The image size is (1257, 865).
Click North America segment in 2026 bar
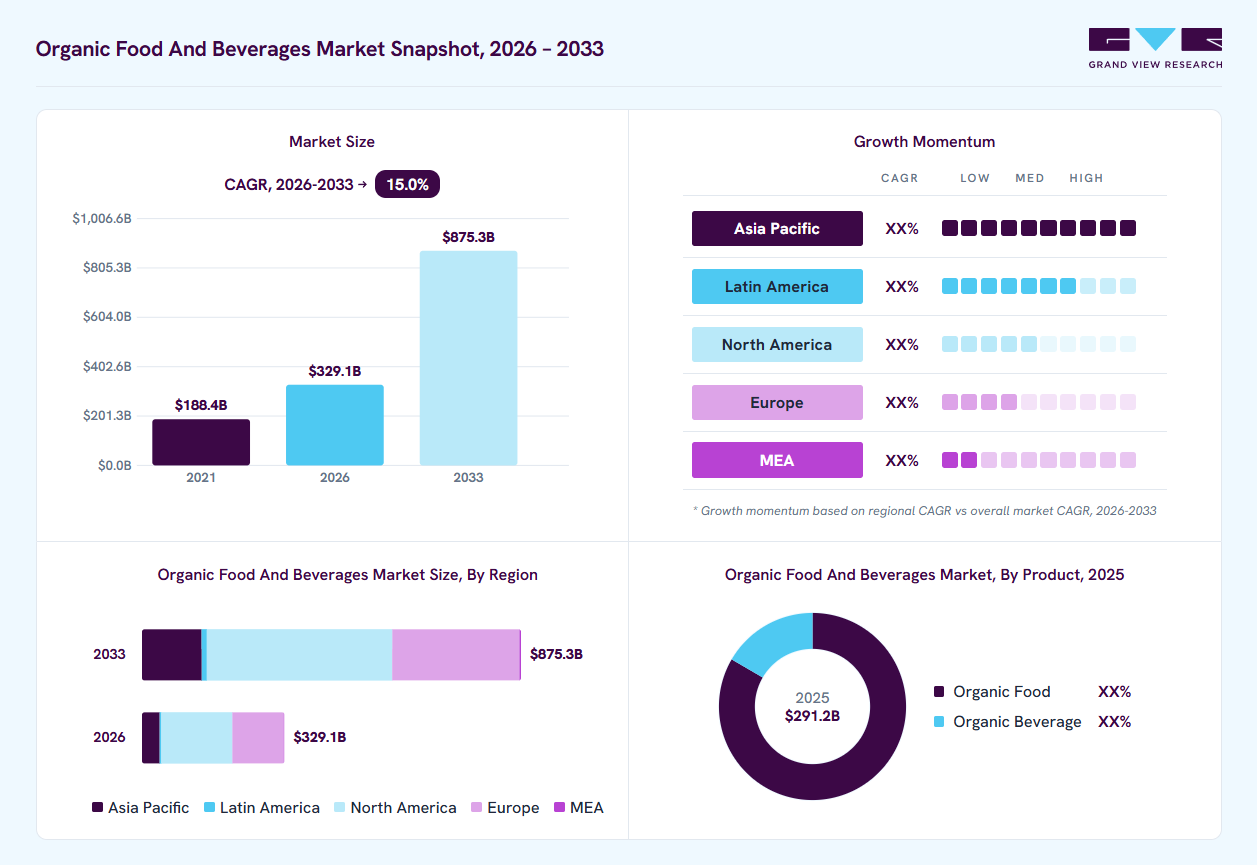click(x=197, y=738)
